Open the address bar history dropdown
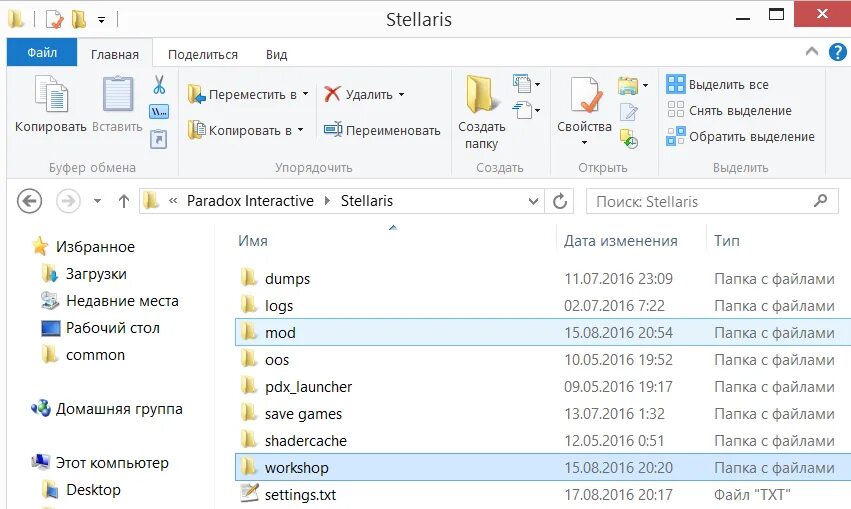Screen dimensions: 851x509 tap(534, 201)
